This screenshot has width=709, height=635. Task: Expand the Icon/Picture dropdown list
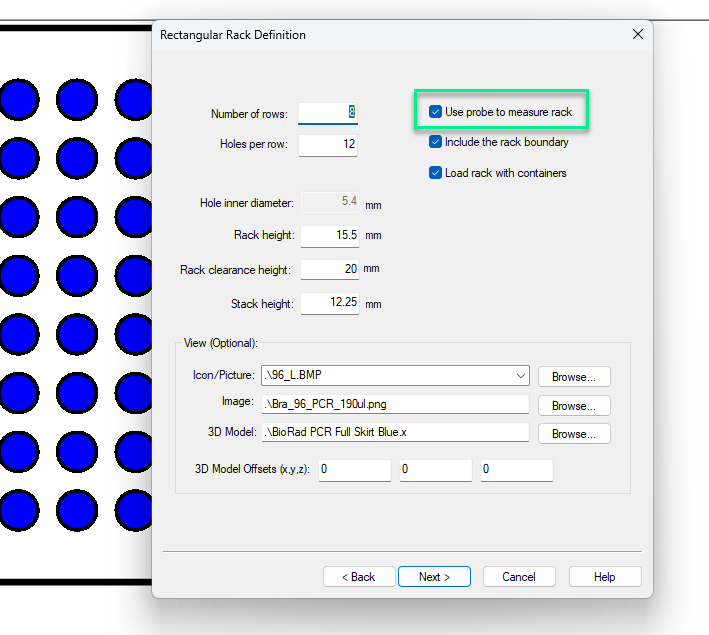click(x=520, y=376)
